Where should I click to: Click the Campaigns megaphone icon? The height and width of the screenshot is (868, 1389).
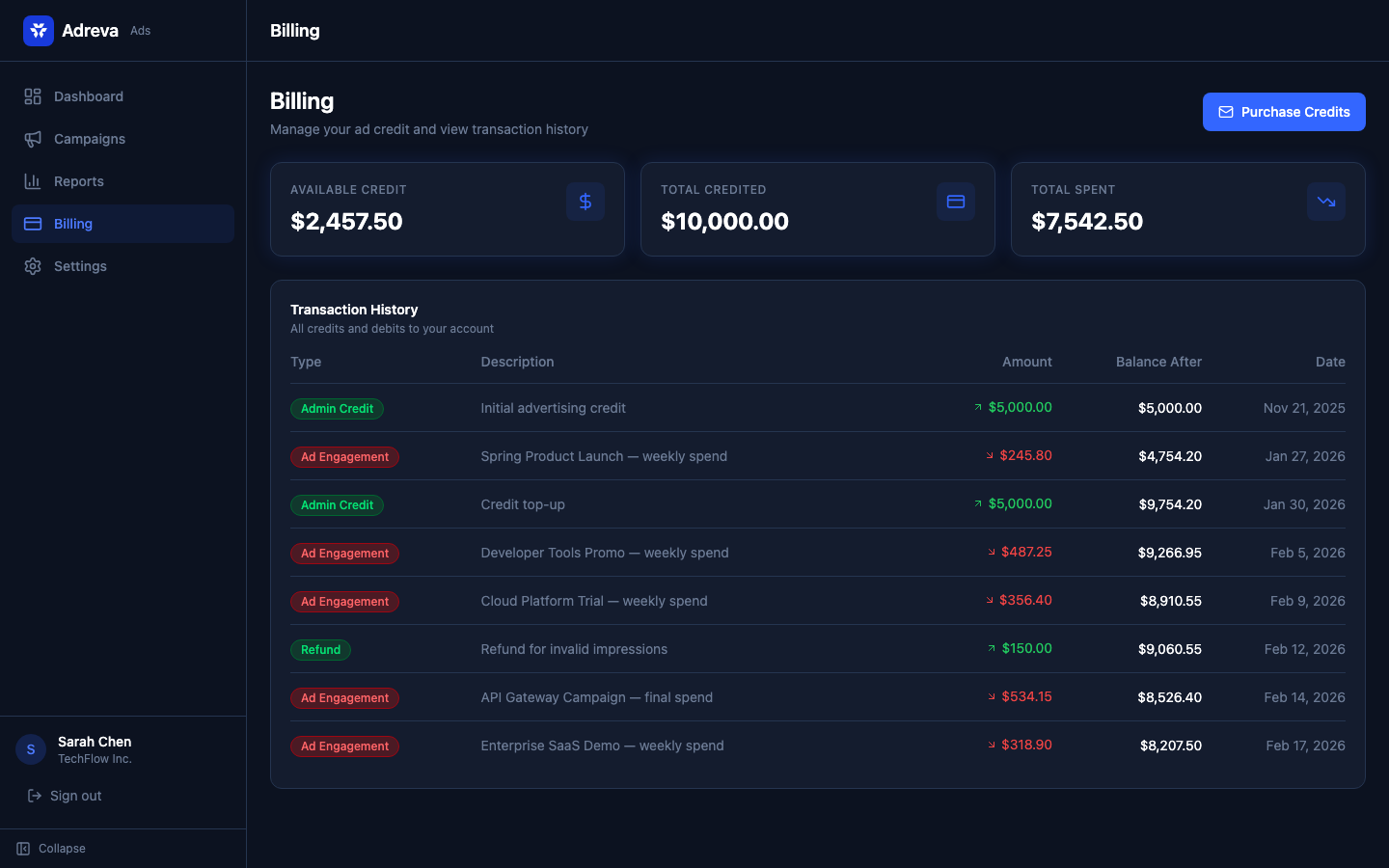(33, 139)
